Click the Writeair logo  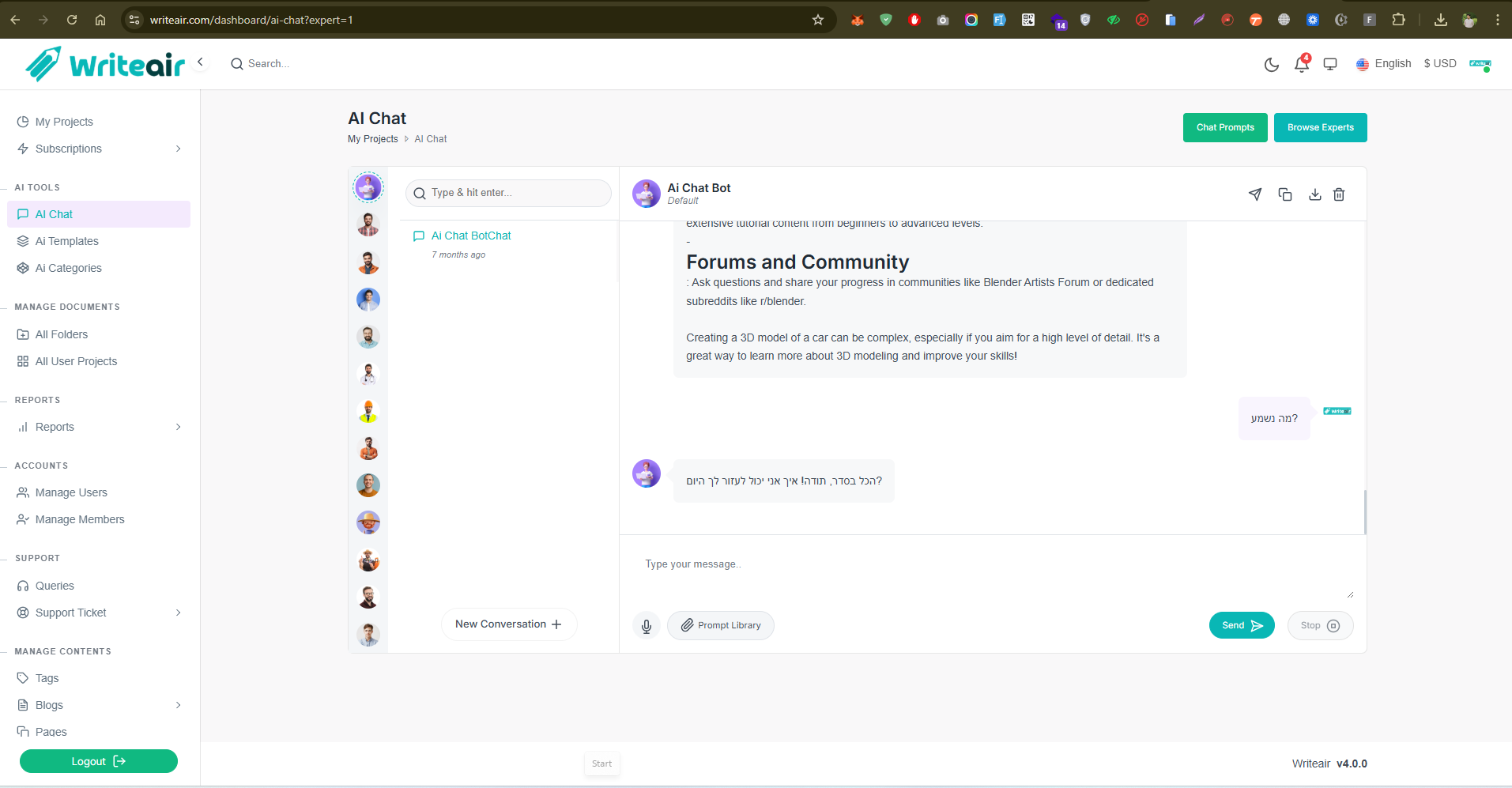(104, 63)
